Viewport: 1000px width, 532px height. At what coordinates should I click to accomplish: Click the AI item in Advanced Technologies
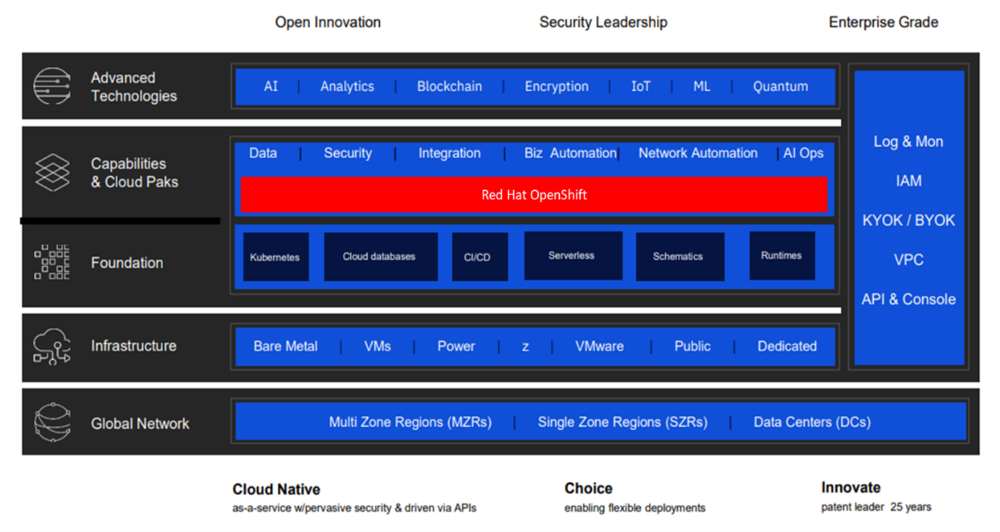[x=271, y=86]
